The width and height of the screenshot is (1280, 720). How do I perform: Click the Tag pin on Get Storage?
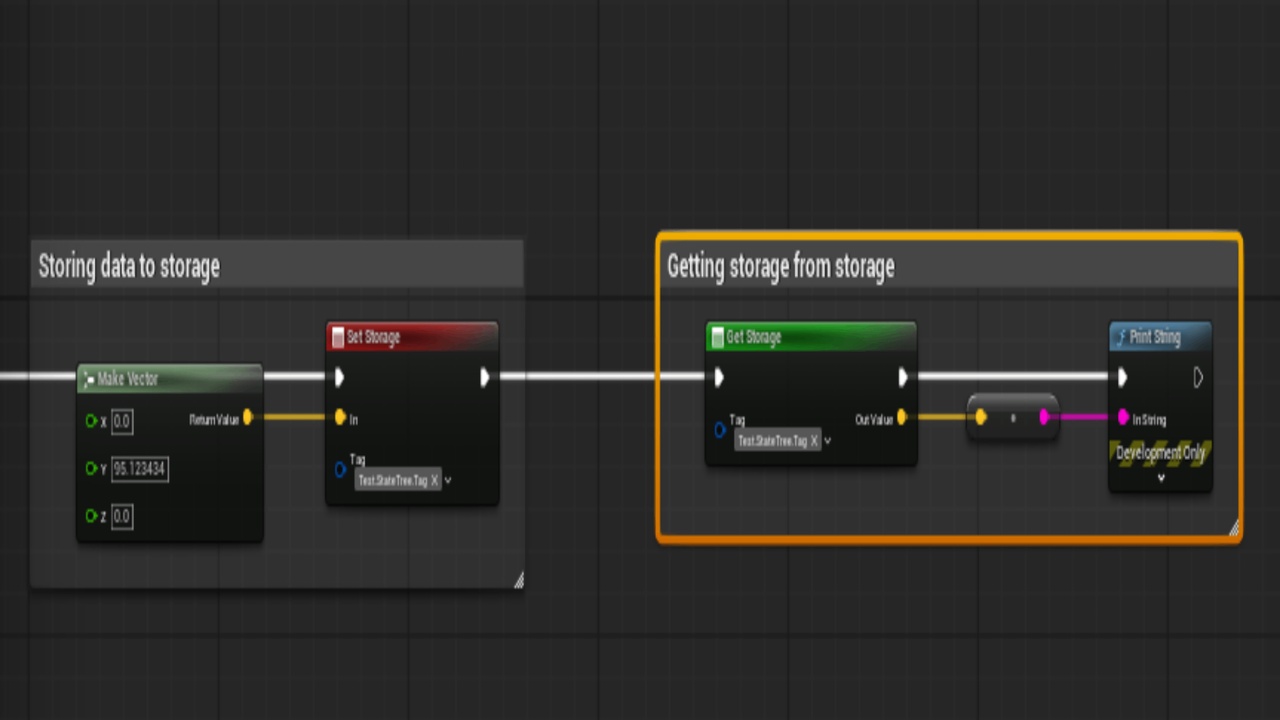720,430
